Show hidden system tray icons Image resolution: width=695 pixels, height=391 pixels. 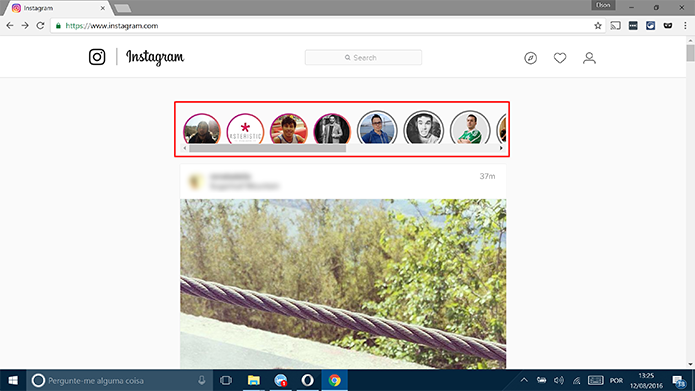[x=524, y=380]
